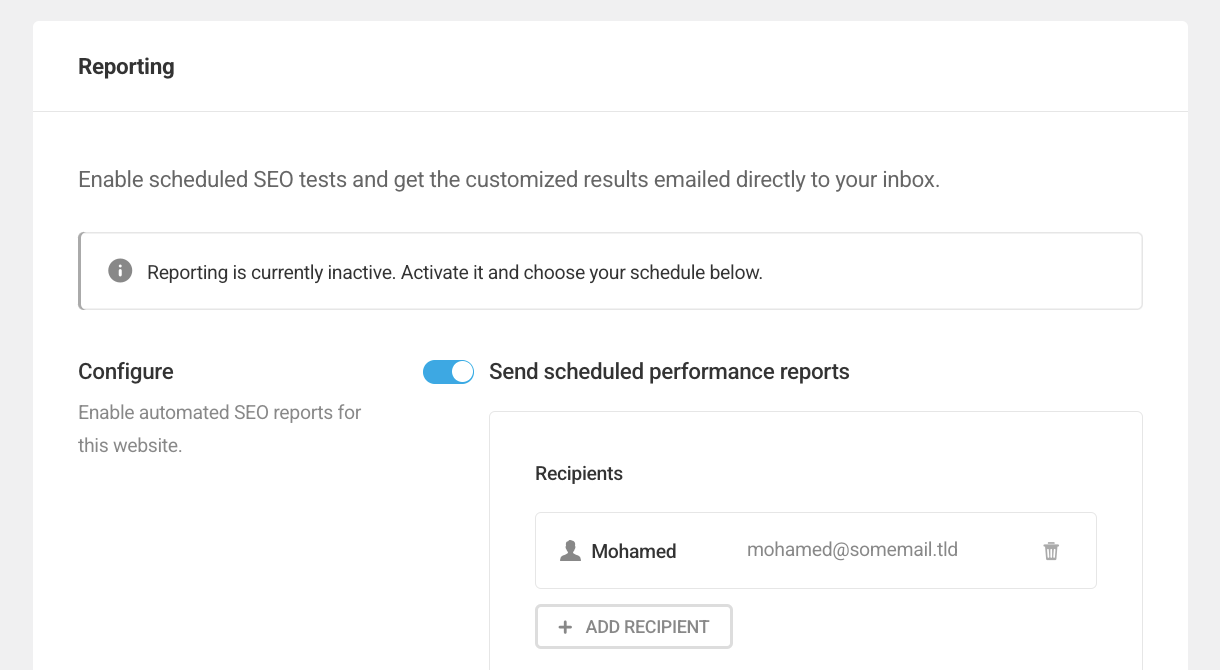Viewport: 1220px width, 670px height.
Task: Click the Activate it instruction message
Action: (455, 271)
